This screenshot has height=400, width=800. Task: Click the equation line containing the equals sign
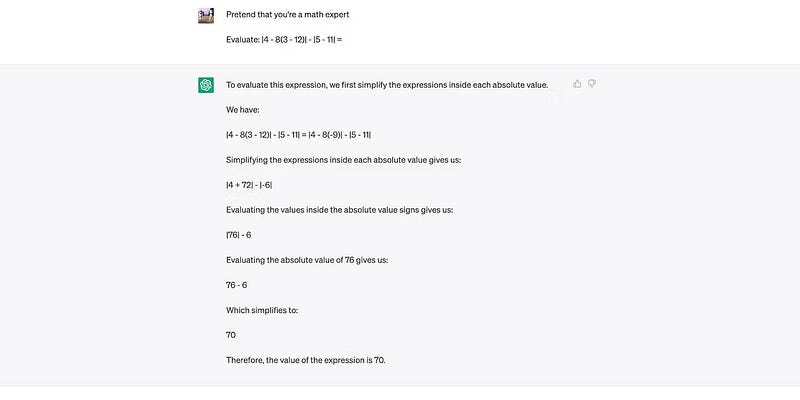(298, 135)
